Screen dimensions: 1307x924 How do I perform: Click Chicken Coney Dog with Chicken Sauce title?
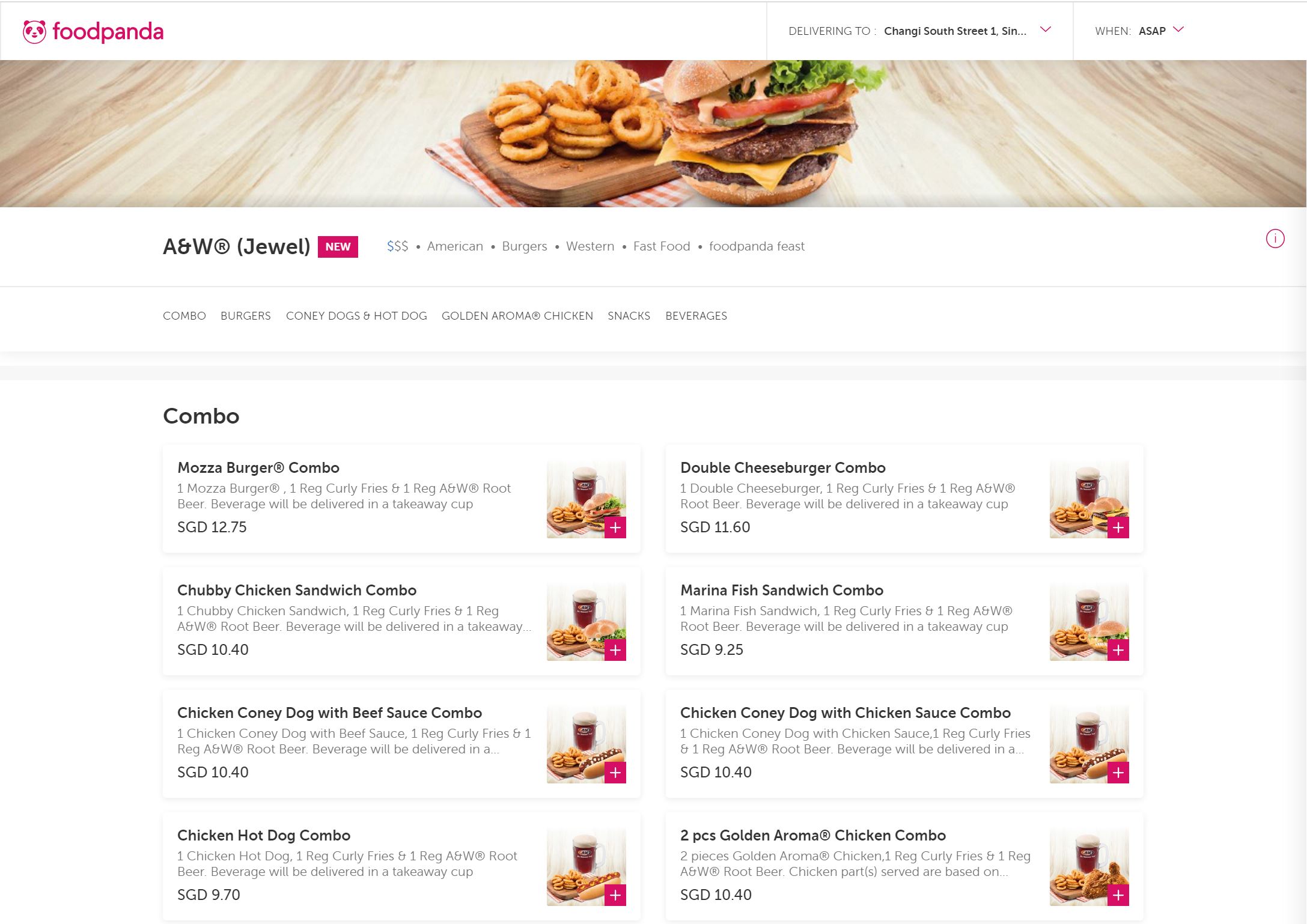[845, 713]
